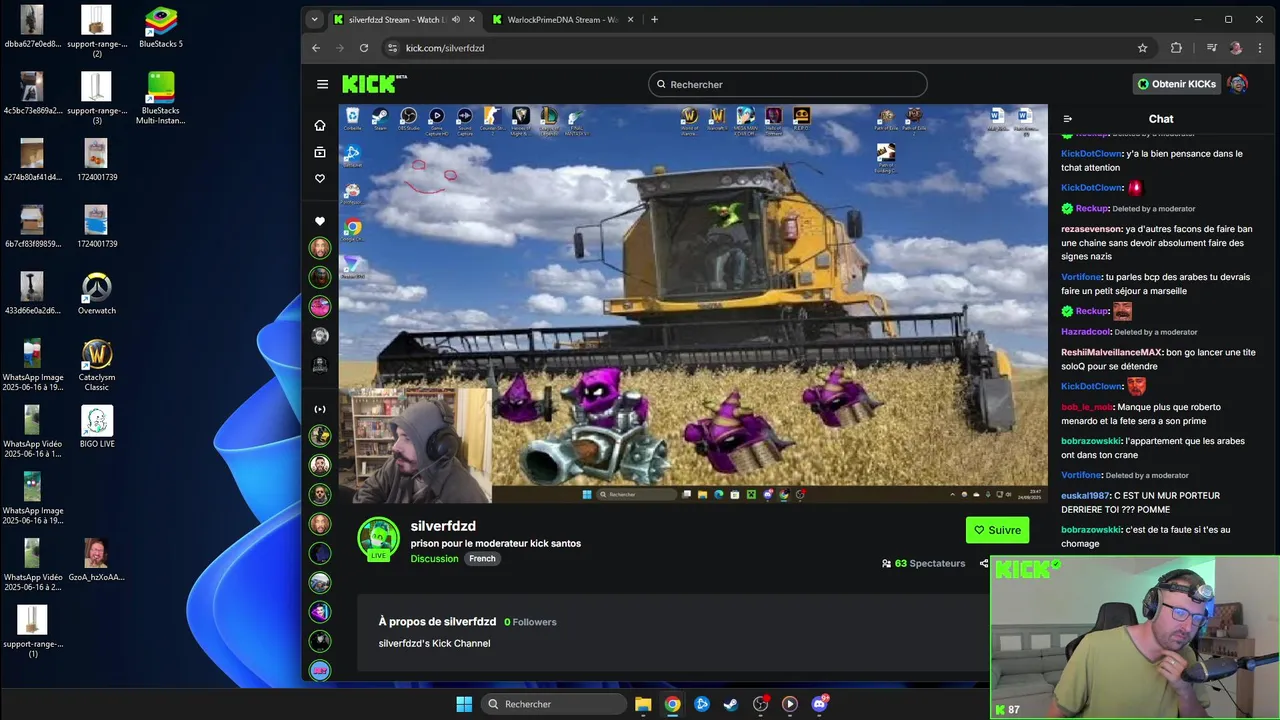Reload the Kick page
The width and height of the screenshot is (1280, 720).
click(x=364, y=48)
